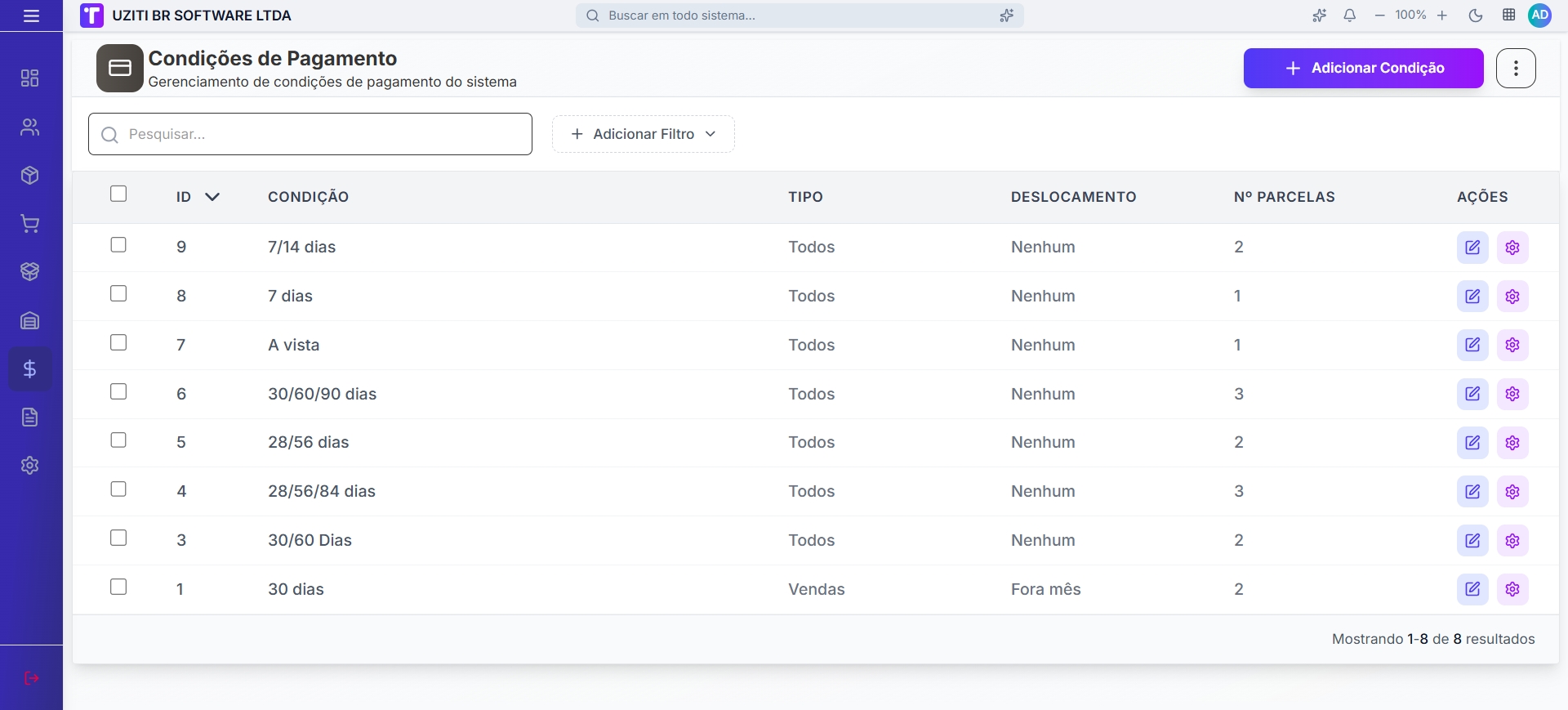Open settings for the 28/56/84 dias row
This screenshot has width=1568, height=710.
pyautogui.click(x=1512, y=492)
